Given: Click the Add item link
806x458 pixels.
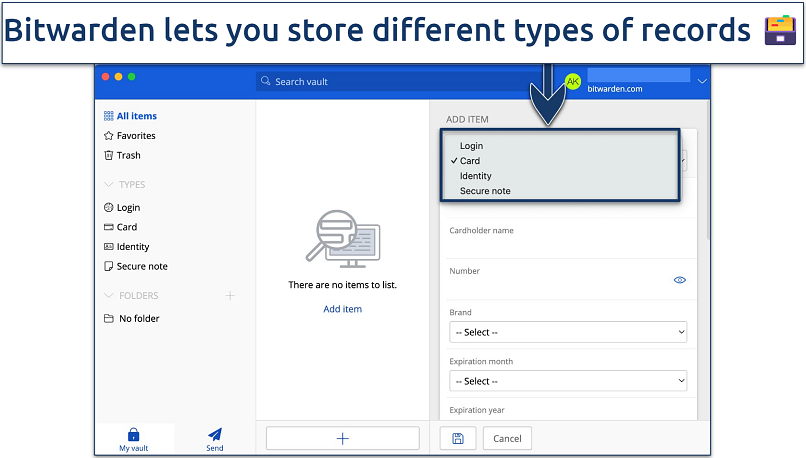Looking at the screenshot, I should (x=342, y=309).
